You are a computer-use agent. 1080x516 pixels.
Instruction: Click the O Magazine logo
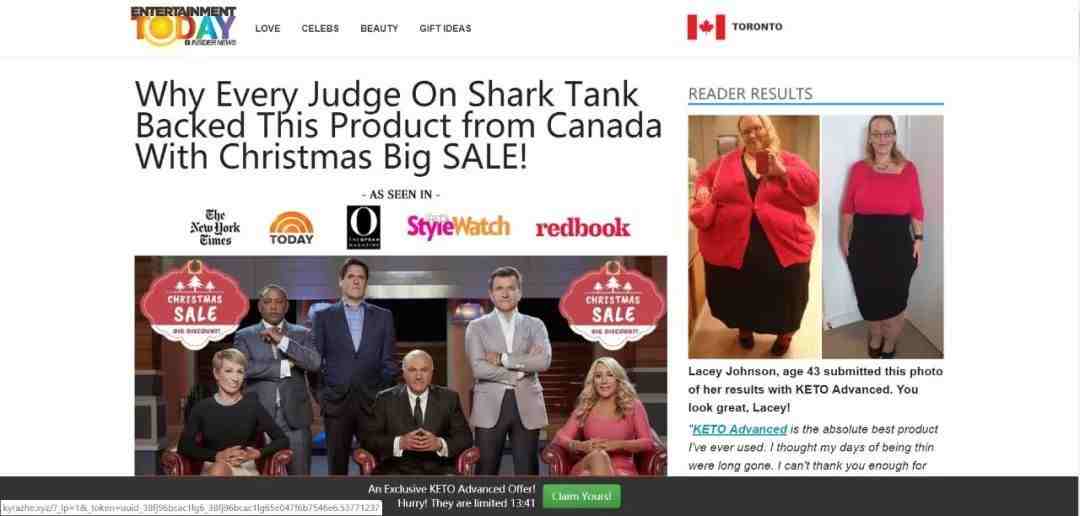click(x=364, y=227)
